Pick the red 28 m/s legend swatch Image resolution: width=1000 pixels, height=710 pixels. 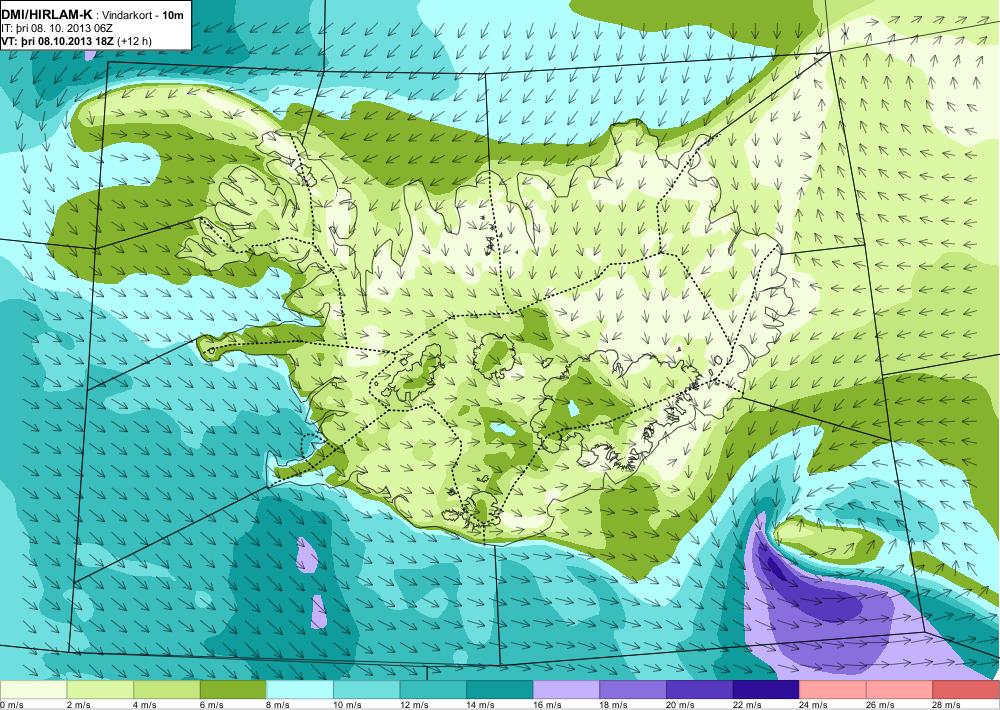(966, 690)
